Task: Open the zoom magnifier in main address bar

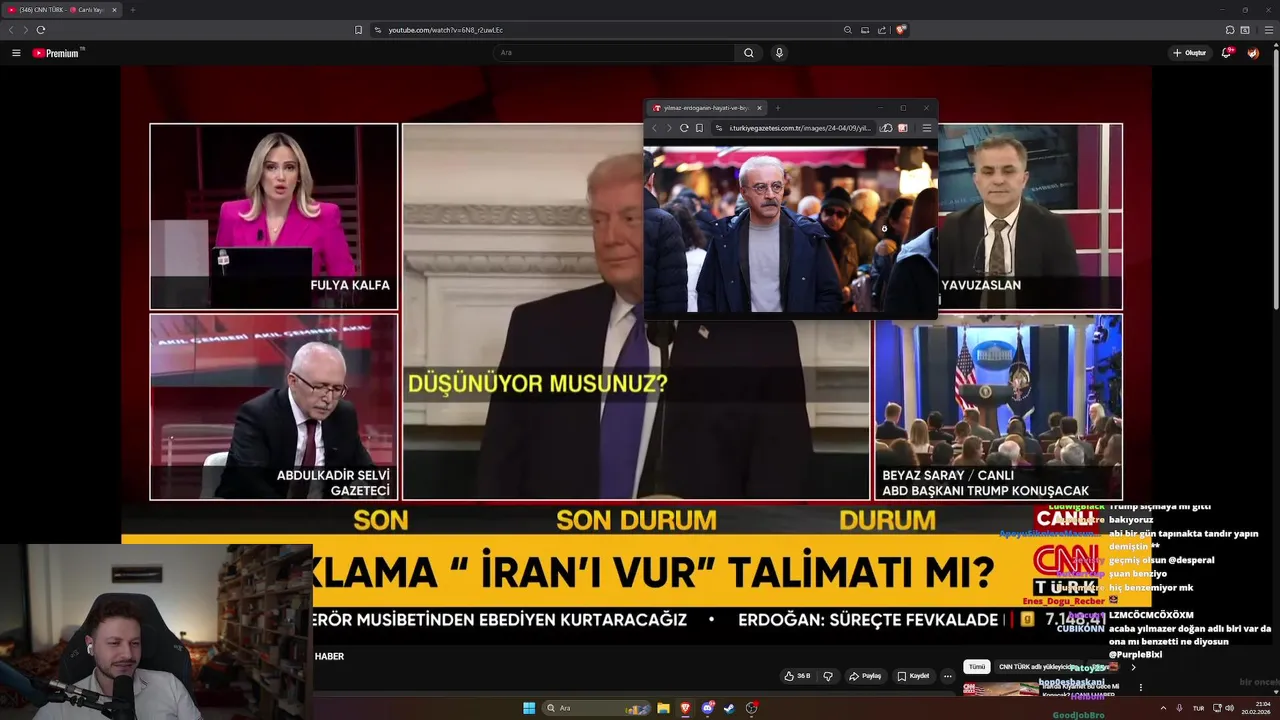Action: point(848,30)
